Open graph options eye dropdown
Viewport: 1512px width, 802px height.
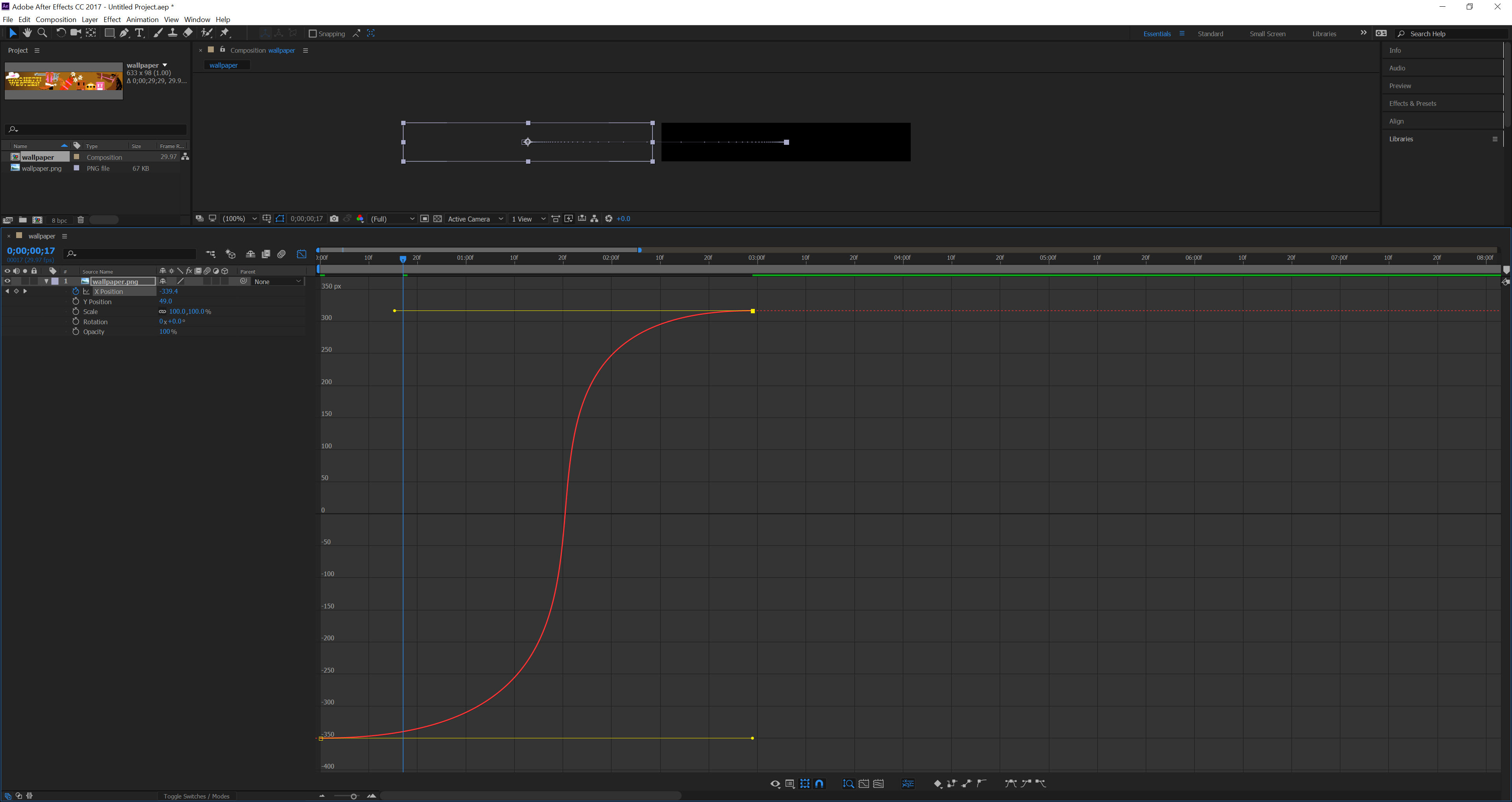pos(775,784)
